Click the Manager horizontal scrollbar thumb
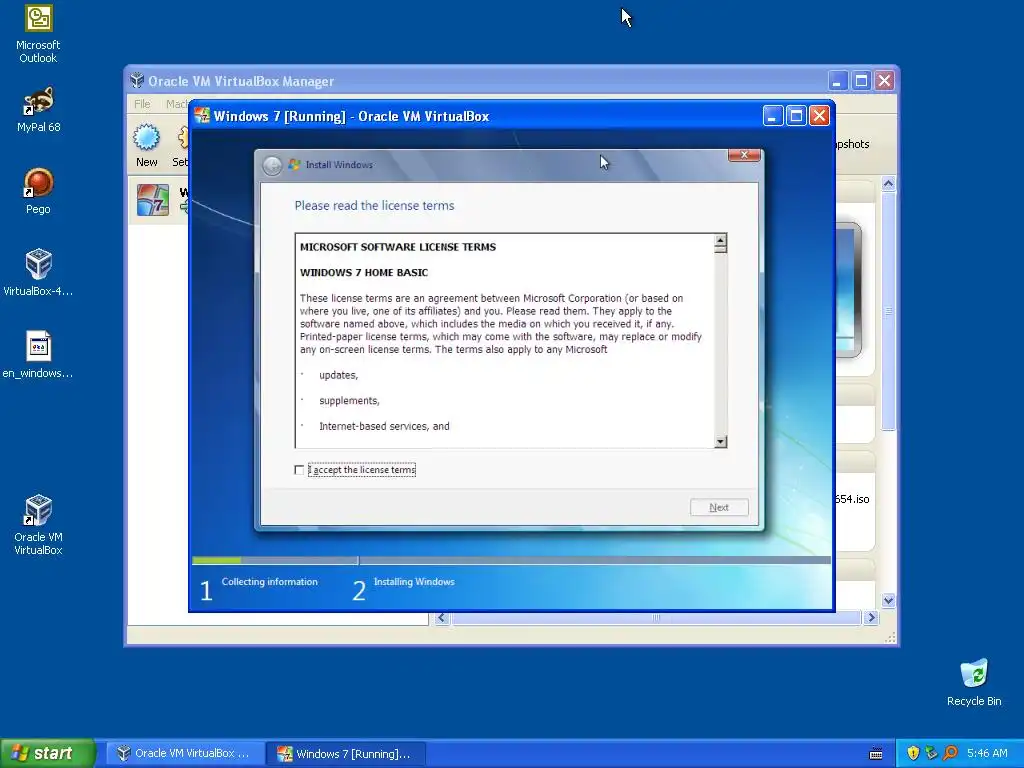Image resolution: width=1024 pixels, height=768 pixels. click(656, 618)
